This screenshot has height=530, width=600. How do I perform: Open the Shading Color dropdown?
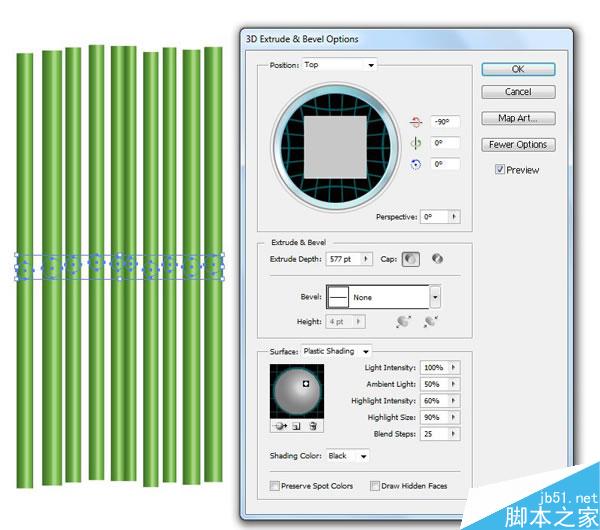point(347,456)
